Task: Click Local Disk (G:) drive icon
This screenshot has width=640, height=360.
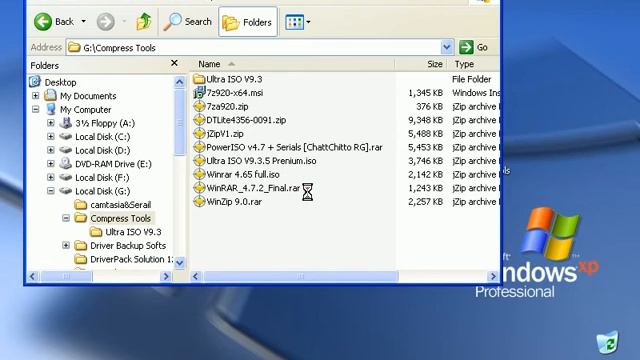Action: click(x=66, y=191)
